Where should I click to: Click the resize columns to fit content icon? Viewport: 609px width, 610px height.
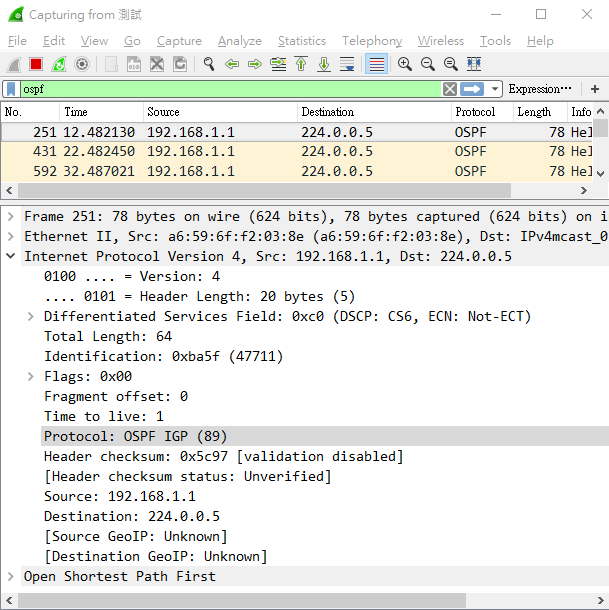[474, 64]
